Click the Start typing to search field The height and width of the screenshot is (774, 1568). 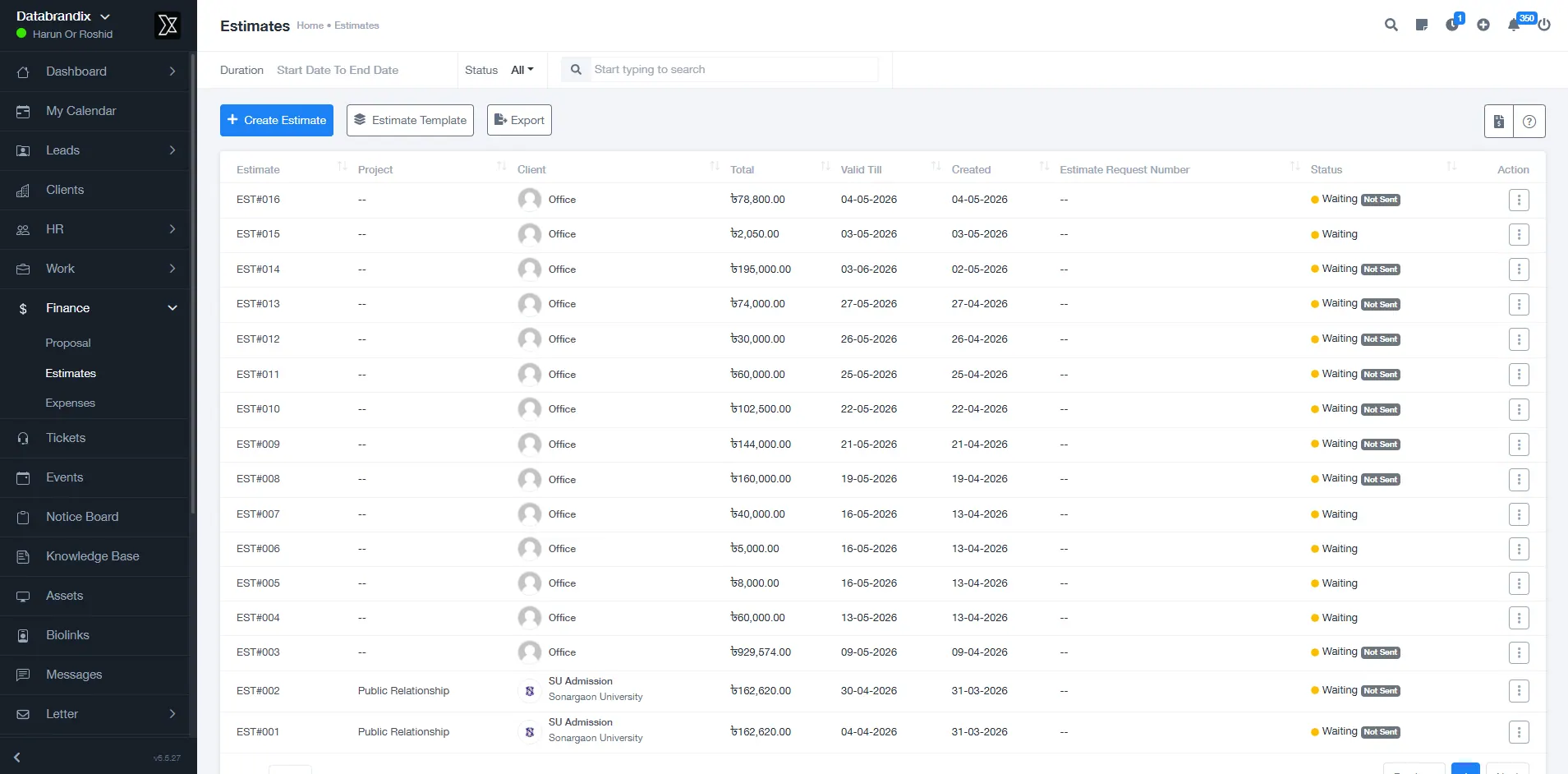click(734, 70)
